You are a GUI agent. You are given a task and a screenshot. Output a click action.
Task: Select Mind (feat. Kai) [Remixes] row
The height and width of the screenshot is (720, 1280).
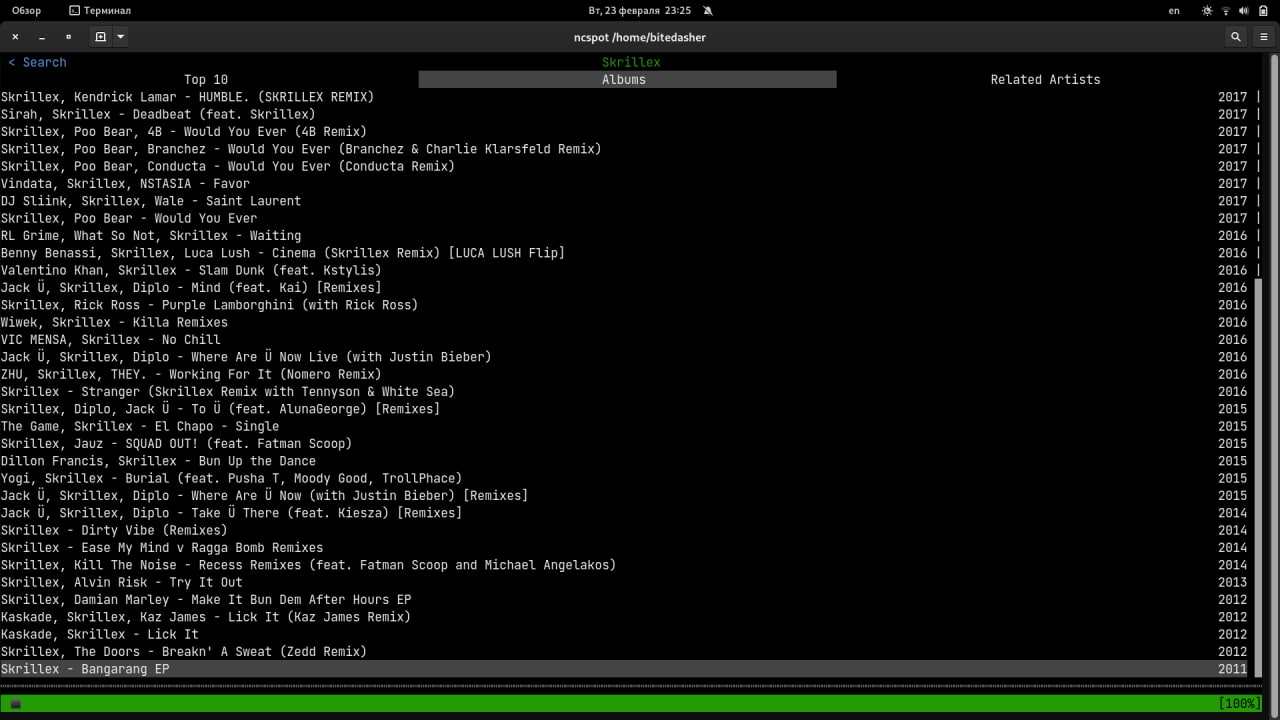click(x=624, y=288)
